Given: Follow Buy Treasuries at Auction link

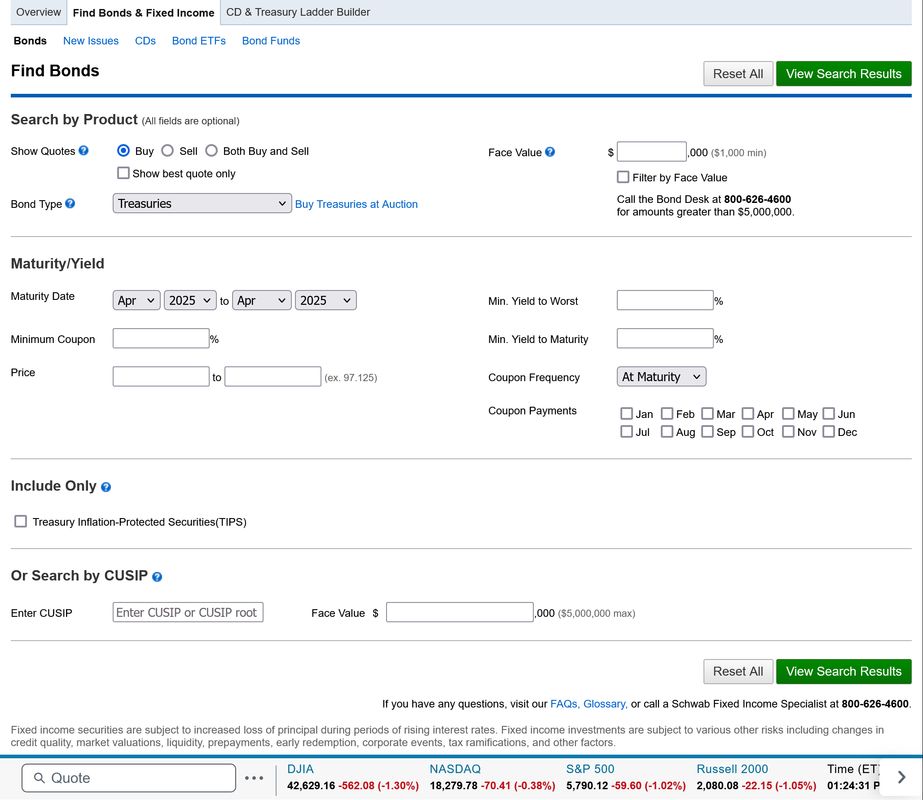Looking at the screenshot, I should click(x=356, y=204).
